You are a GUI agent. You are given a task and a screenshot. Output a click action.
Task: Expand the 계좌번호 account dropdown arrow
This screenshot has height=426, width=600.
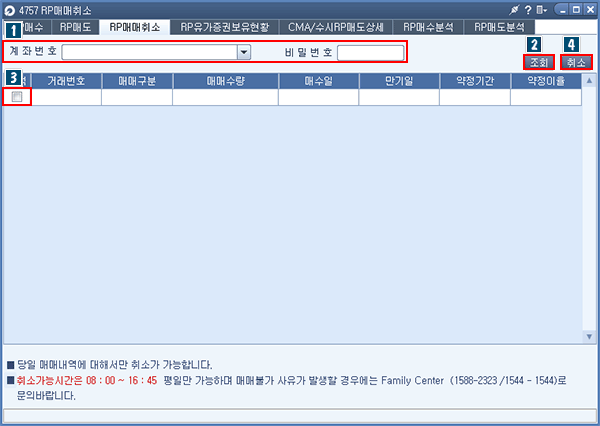point(244,52)
